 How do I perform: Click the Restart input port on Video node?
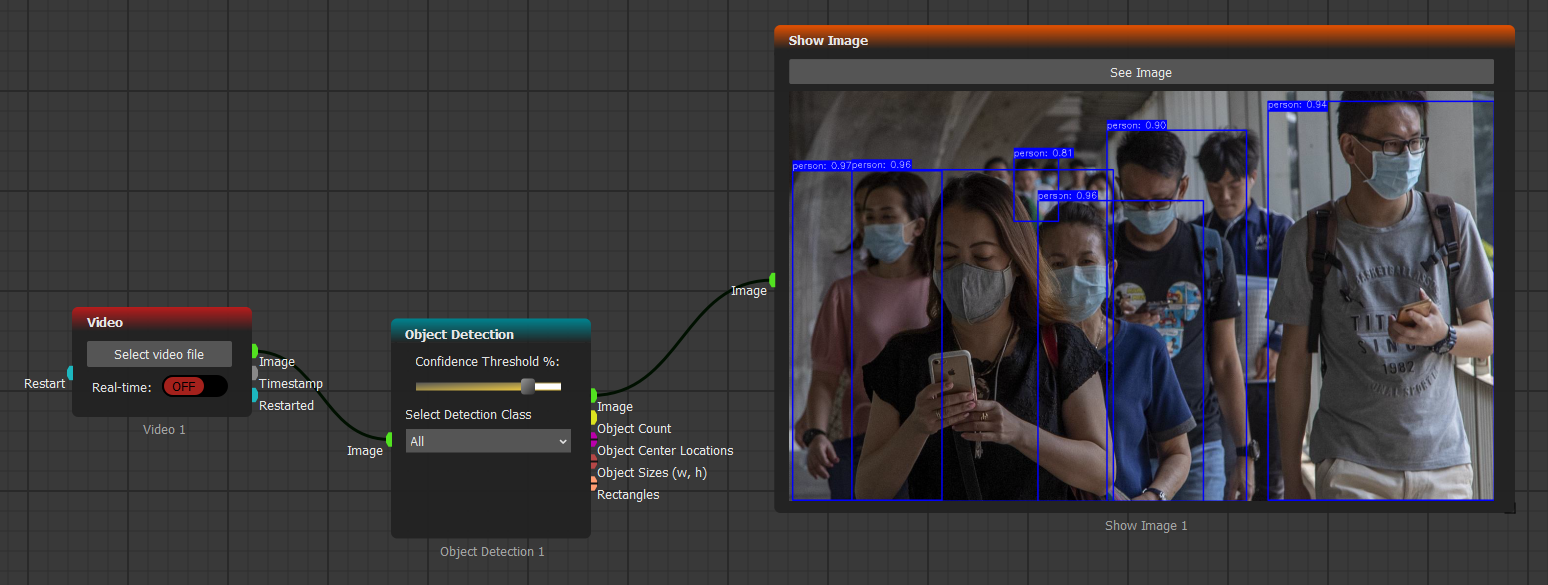(x=70, y=374)
